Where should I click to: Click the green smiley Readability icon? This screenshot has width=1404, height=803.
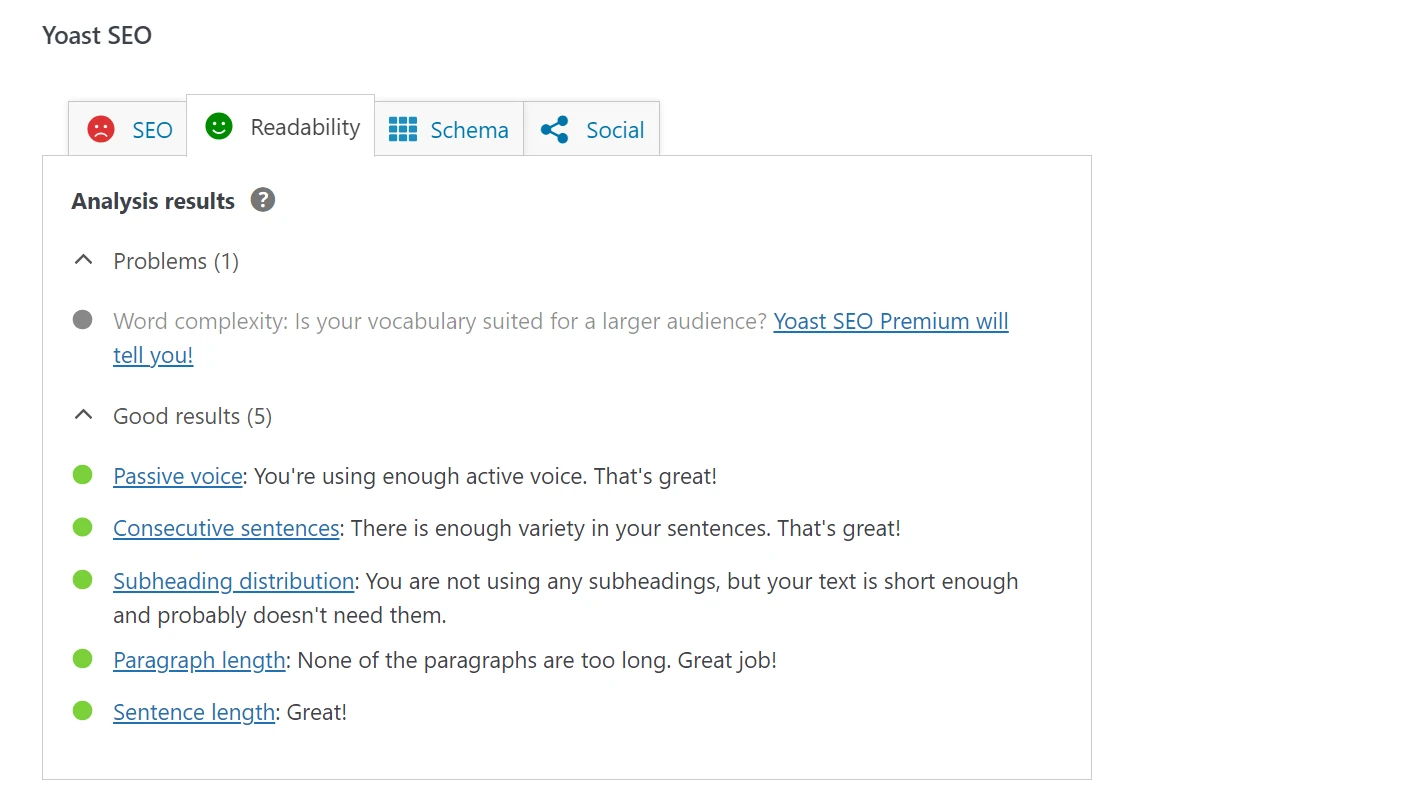click(219, 126)
